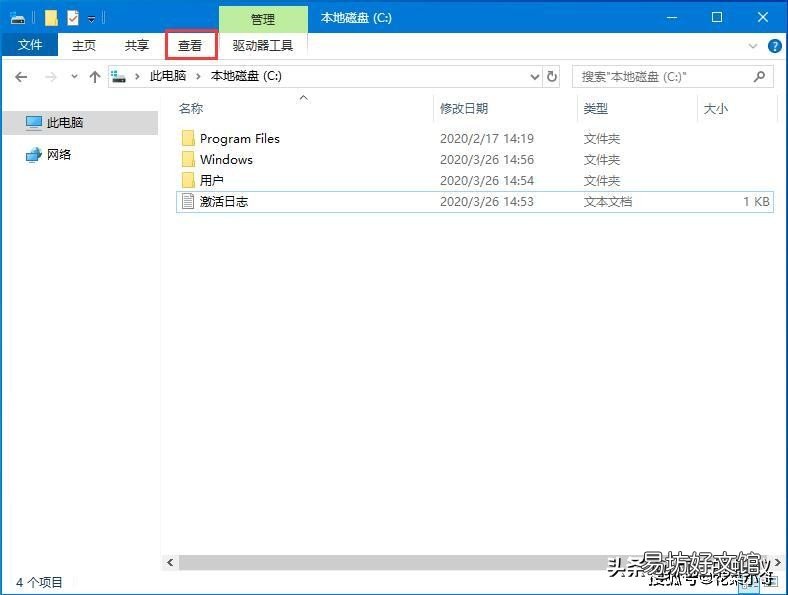Select the 用户 folder icon
This screenshot has height=595, width=788.
pyautogui.click(x=188, y=180)
